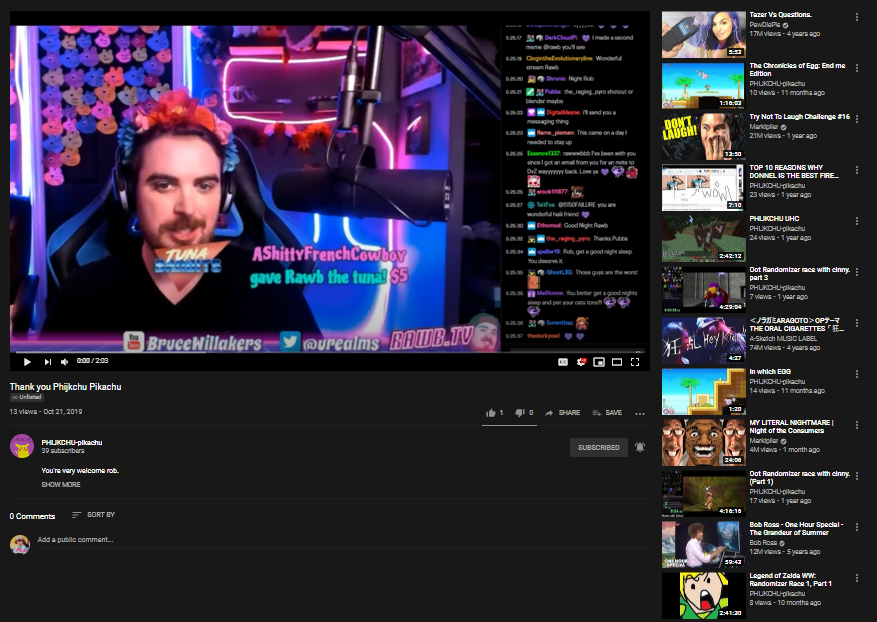Open THE ORAL CIGARETTES video thumbnail

click(x=704, y=341)
